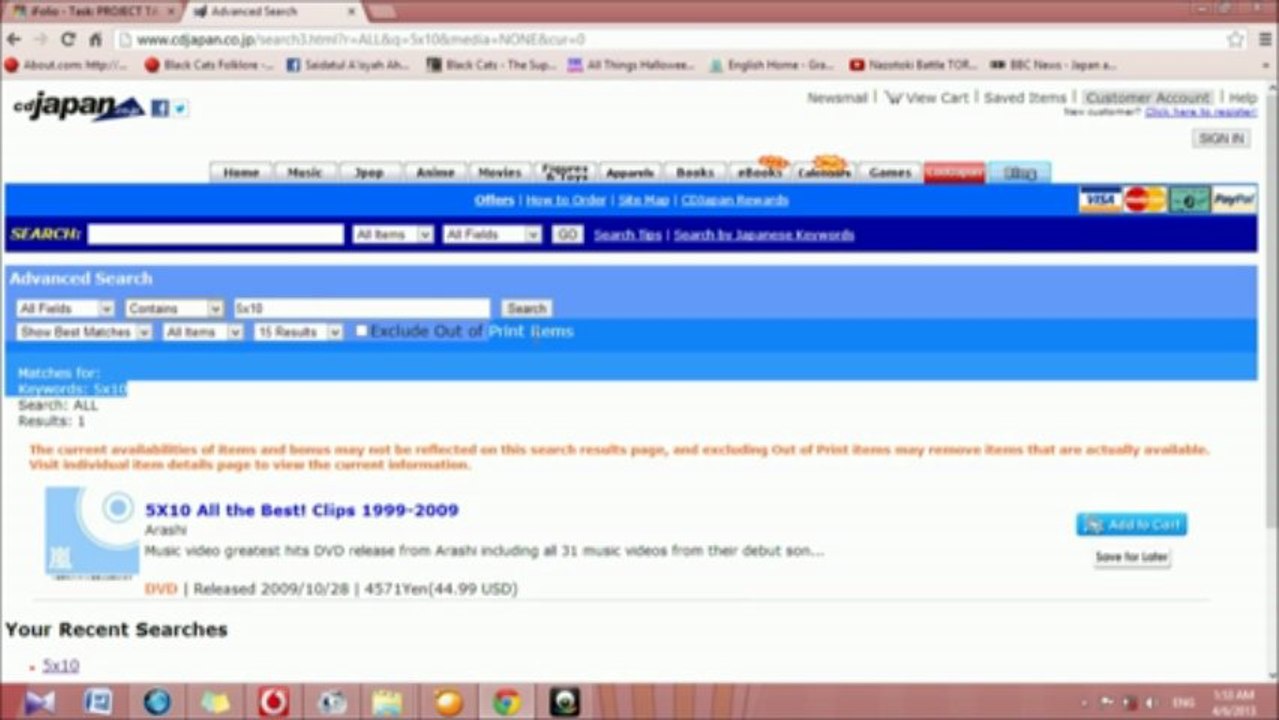This screenshot has width=1279, height=720.
Task: Open Show Best Matches sort dropdown
Action: [84, 332]
